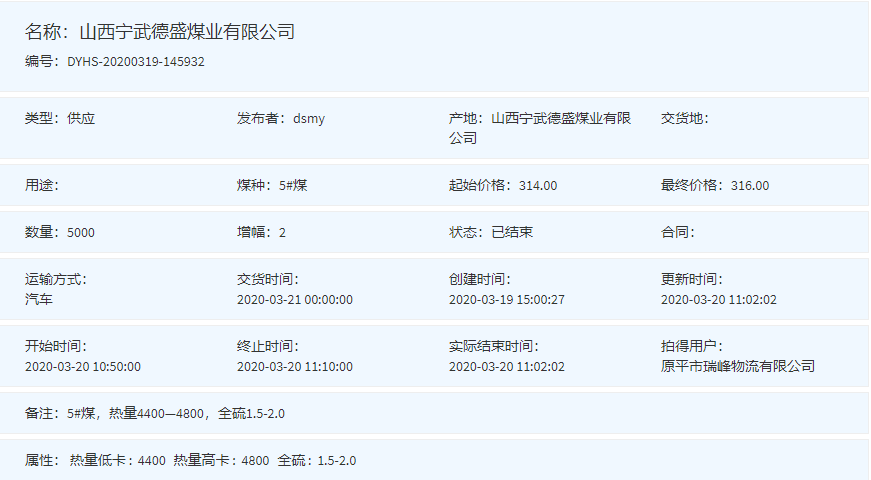
Task: Click the 拍得用户 label
Action: click(x=692, y=346)
